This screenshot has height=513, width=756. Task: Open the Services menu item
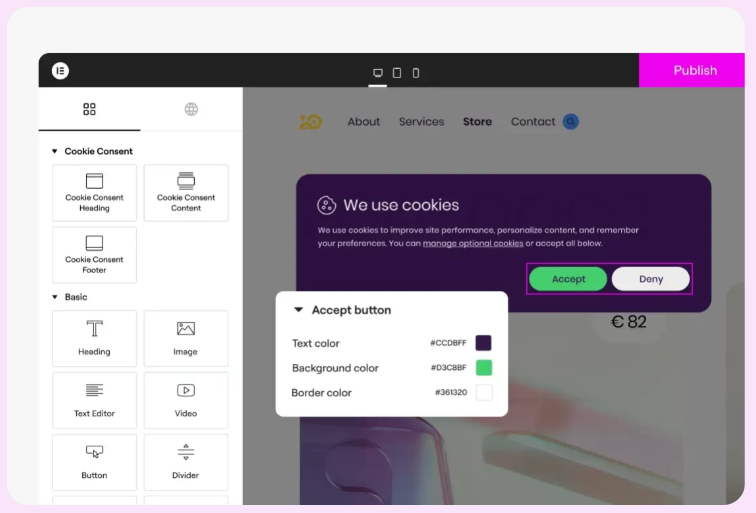tap(421, 122)
